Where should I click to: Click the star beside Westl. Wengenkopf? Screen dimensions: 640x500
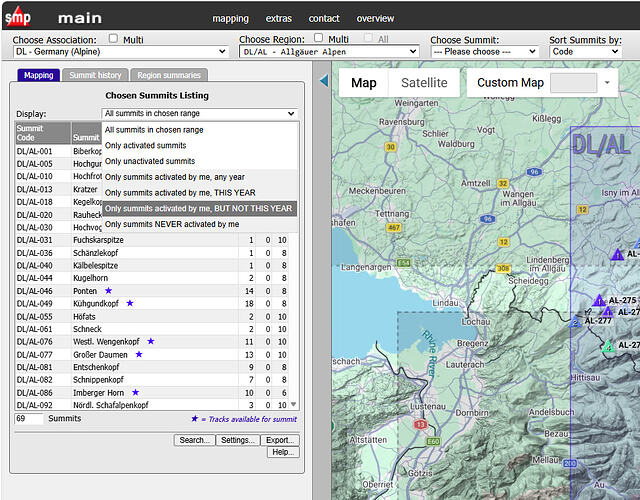pyautogui.click(x=151, y=341)
